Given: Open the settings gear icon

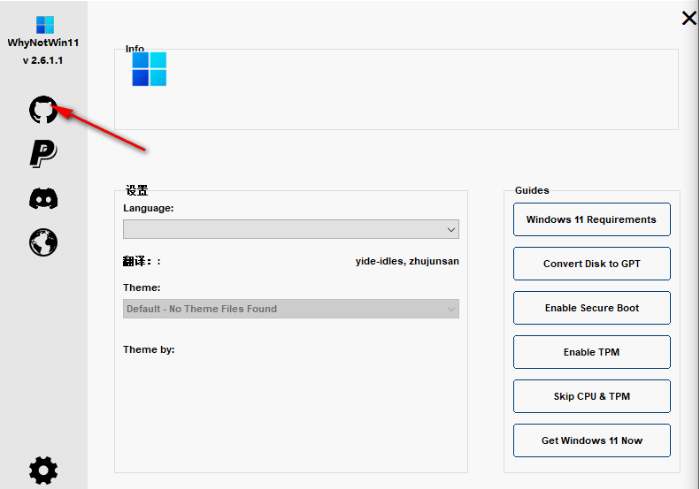Looking at the screenshot, I should (x=43, y=469).
